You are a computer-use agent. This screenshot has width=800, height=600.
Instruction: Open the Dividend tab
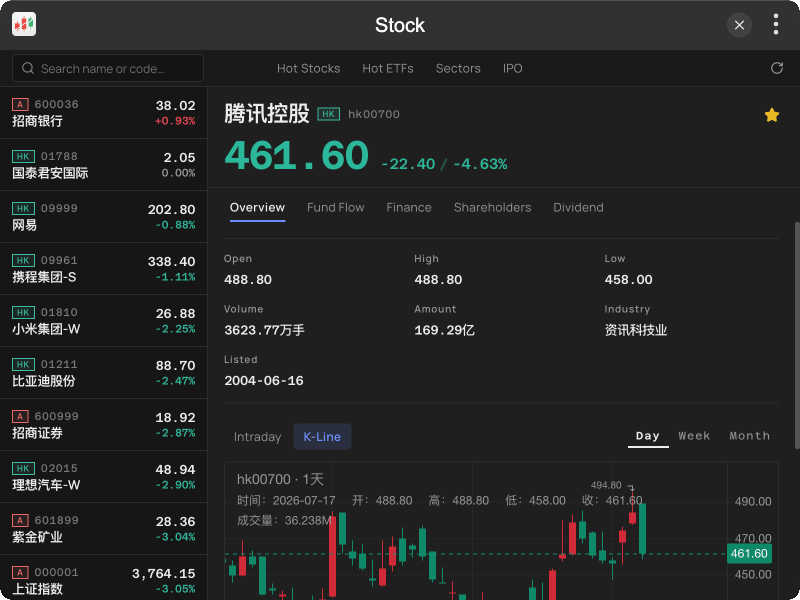578,208
